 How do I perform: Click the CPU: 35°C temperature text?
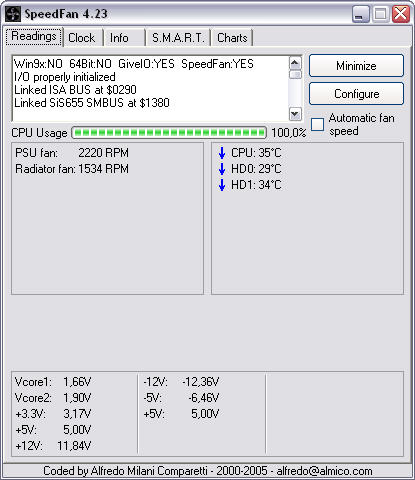pyautogui.click(x=256, y=153)
